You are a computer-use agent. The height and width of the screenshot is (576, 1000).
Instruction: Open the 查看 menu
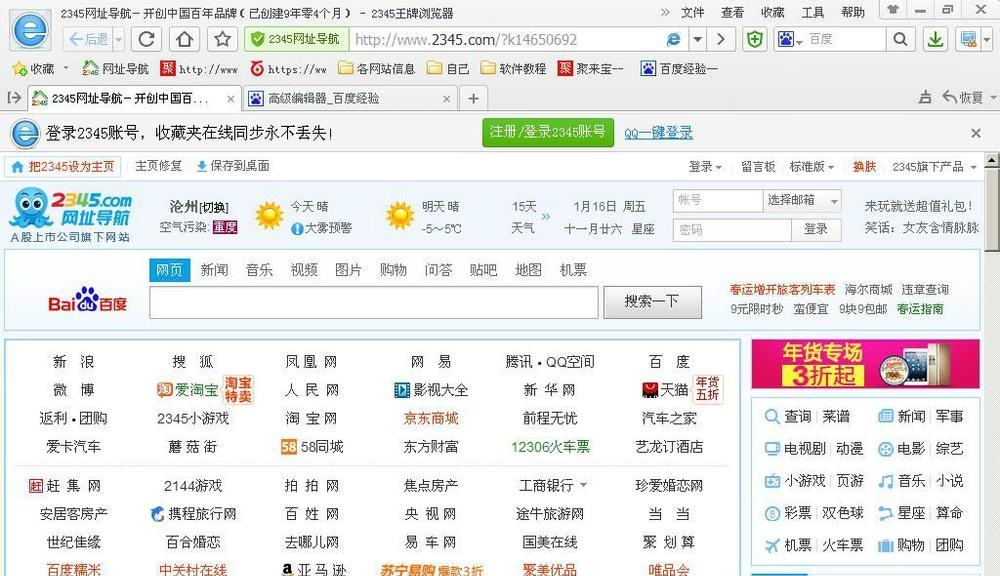(x=732, y=12)
